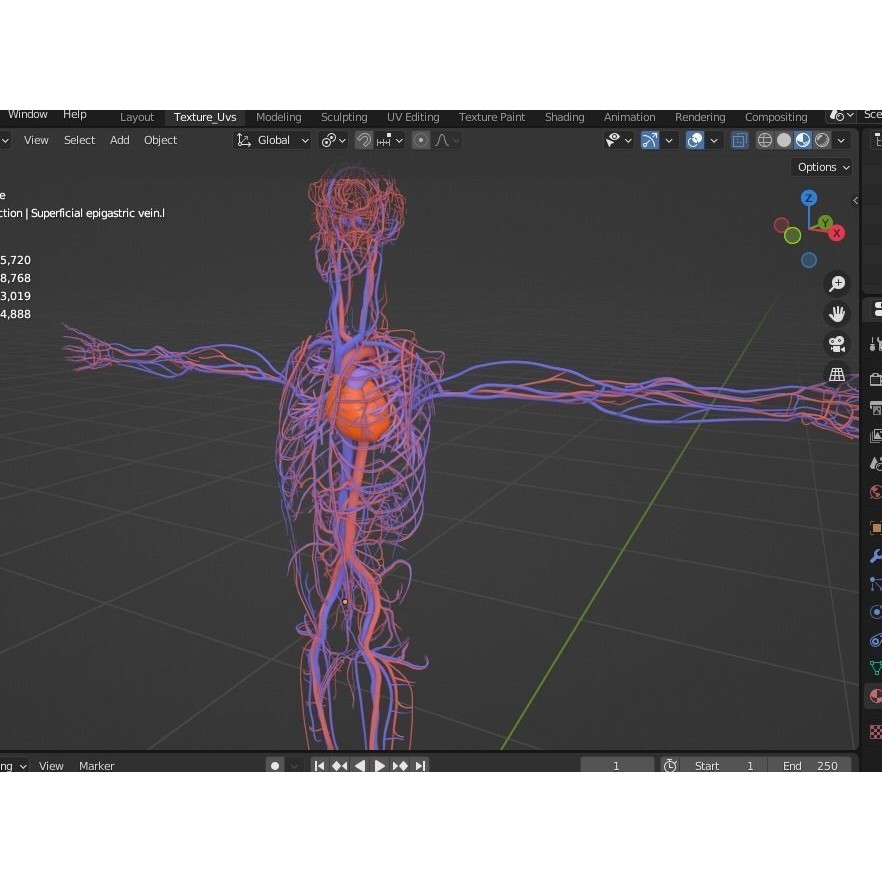Viewport: 882px width, 882px height.
Task: Expand the Options dropdown in the viewport
Action: (x=821, y=167)
